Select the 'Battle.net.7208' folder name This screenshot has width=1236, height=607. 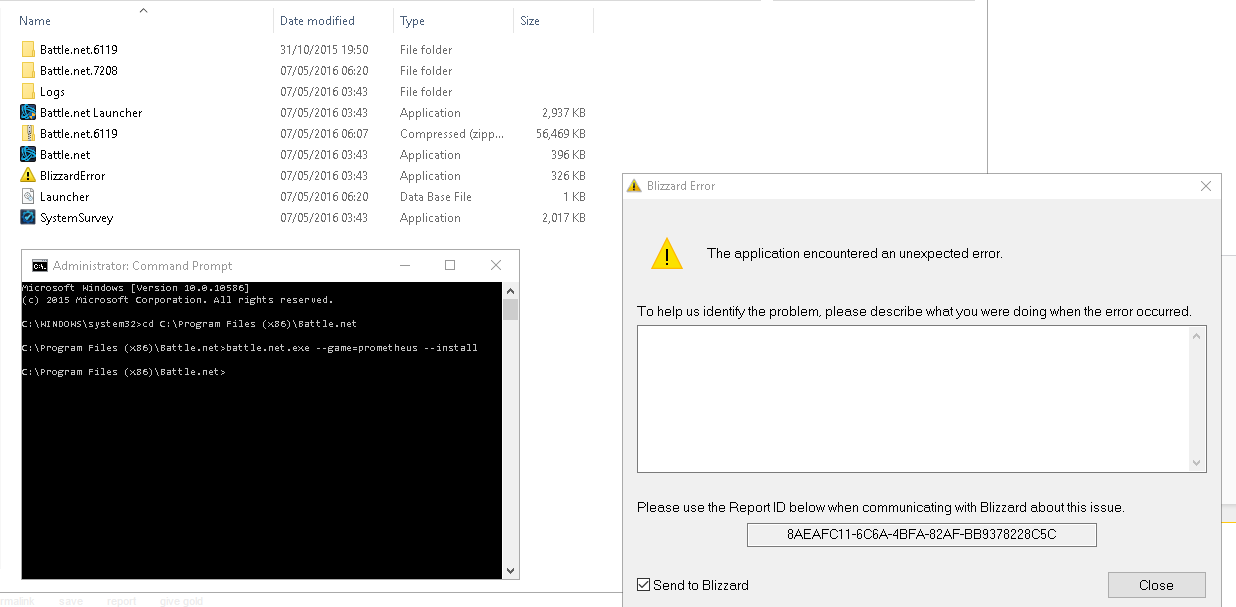pyautogui.click(x=79, y=71)
